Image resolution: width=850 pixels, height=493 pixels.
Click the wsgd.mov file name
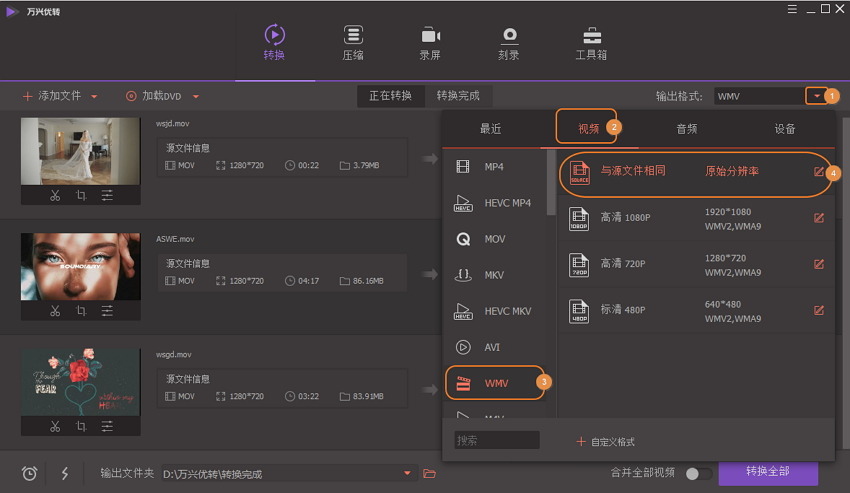(x=173, y=355)
